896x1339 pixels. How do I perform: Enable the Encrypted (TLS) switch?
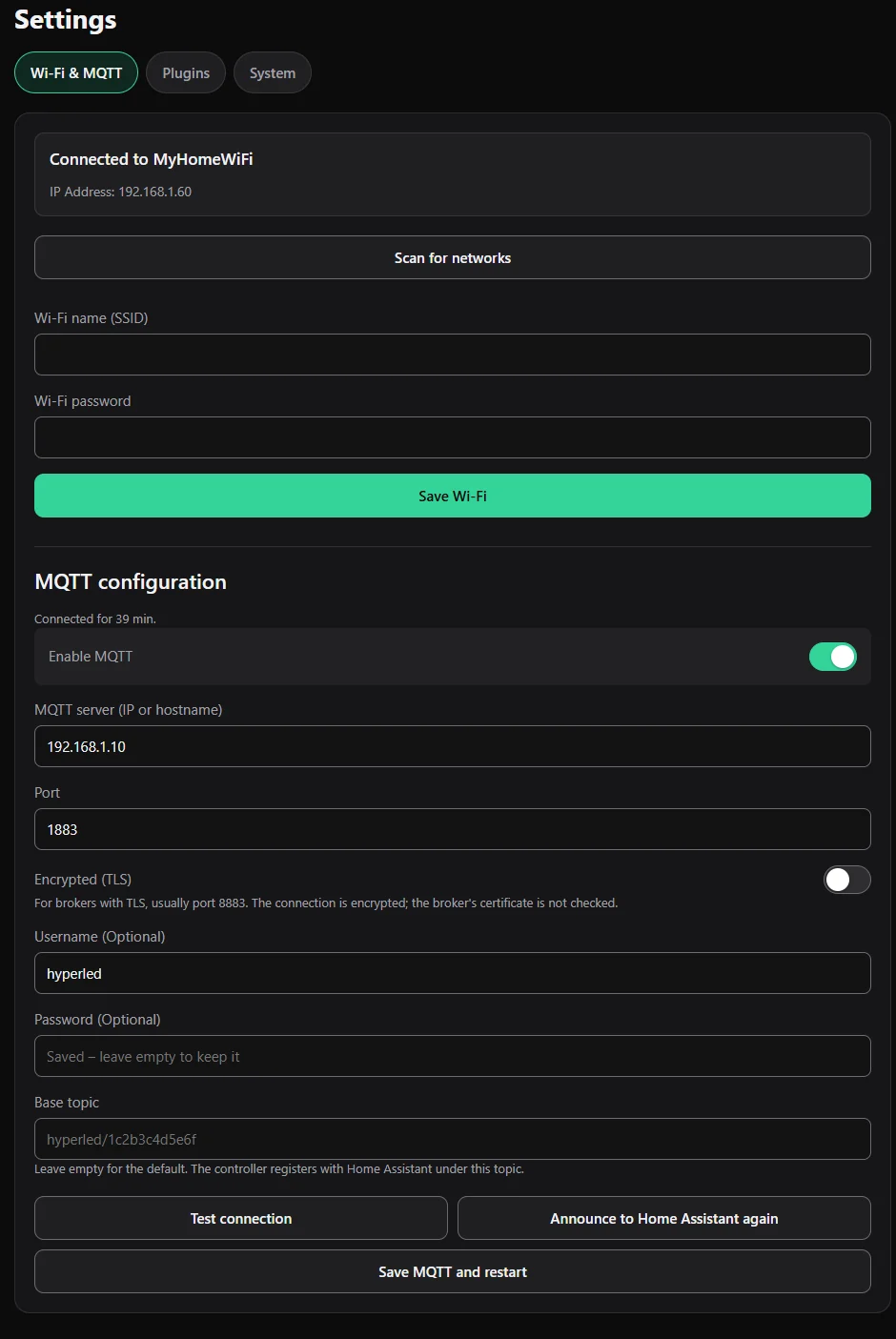(847, 880)
